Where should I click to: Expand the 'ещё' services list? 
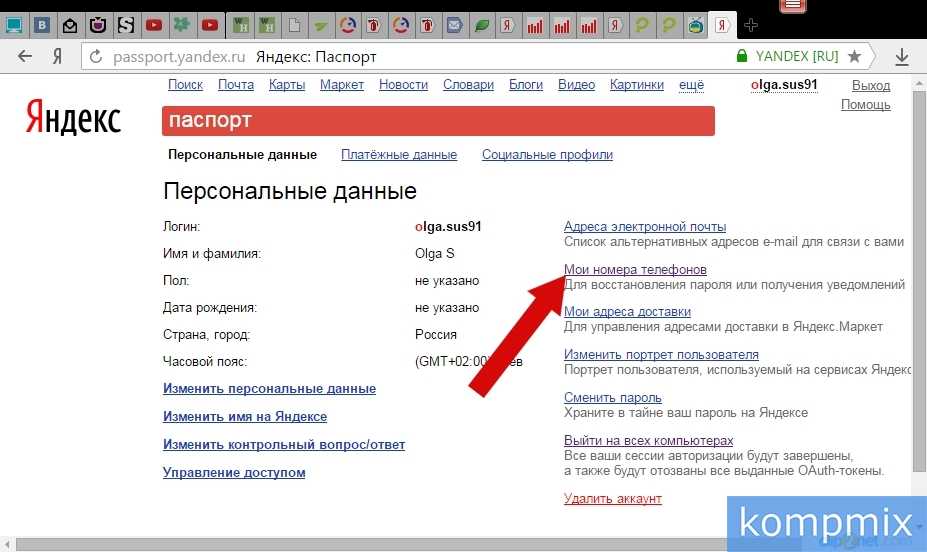[x=691, y=85]
